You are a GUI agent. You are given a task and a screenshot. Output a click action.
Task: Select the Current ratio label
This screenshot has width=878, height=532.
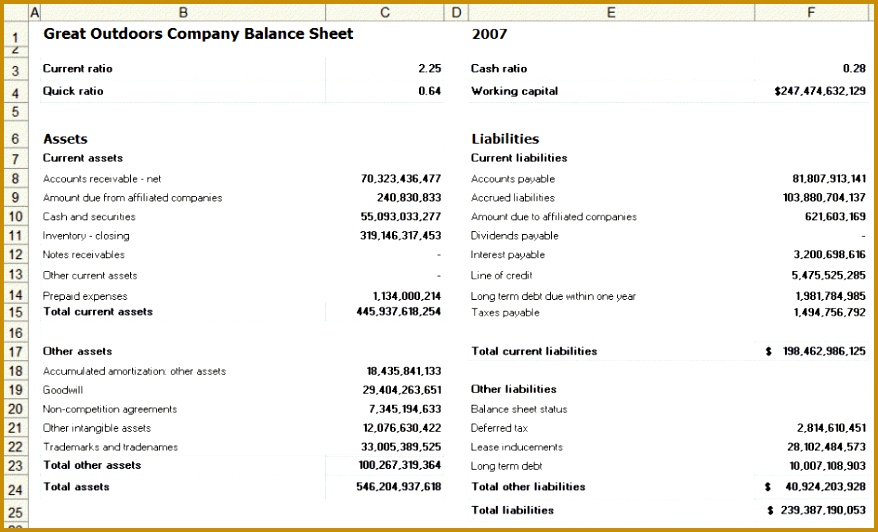point(78,68)
